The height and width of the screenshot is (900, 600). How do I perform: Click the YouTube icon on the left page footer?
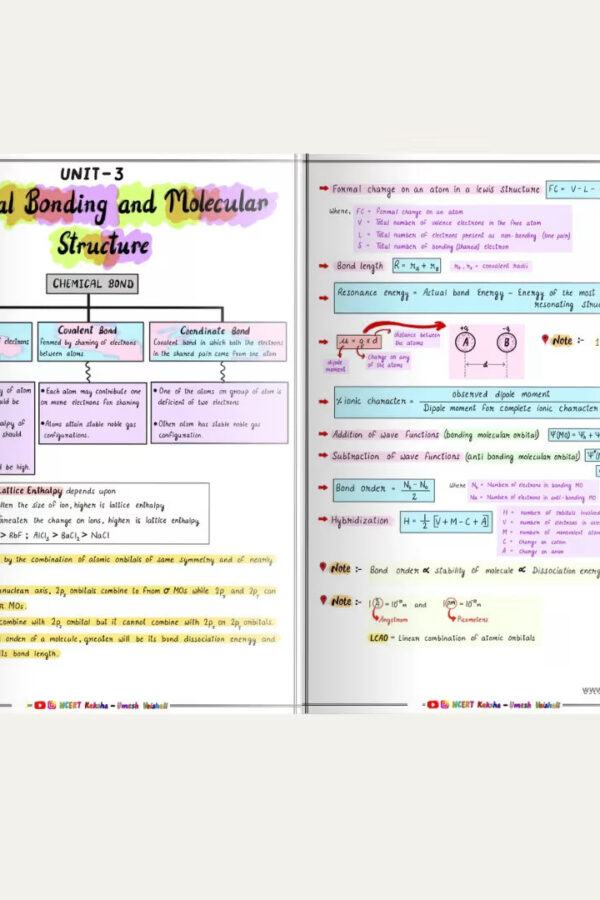click(x=40, y=705)
